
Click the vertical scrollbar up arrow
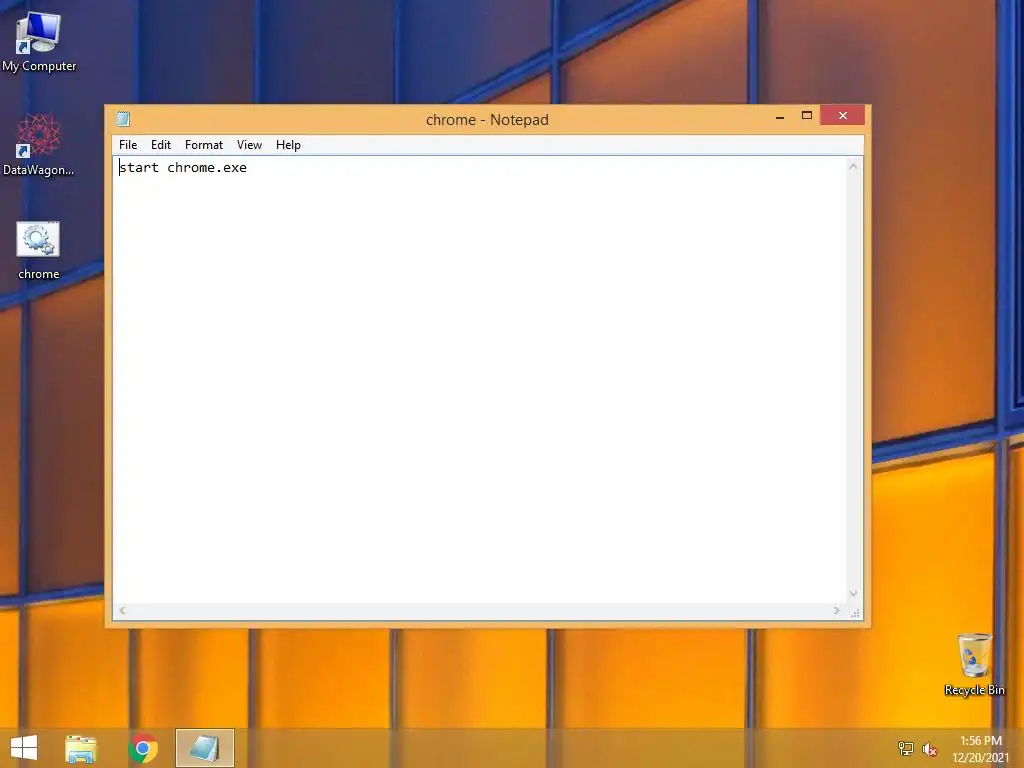click(x=853, y=167)
